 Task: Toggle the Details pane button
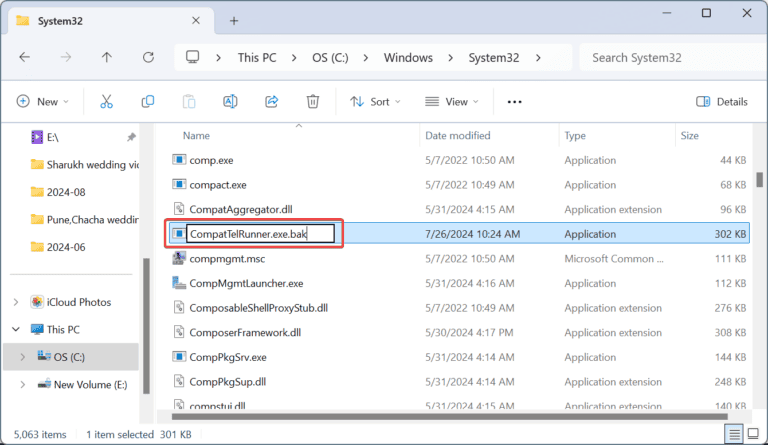[721, 102]
